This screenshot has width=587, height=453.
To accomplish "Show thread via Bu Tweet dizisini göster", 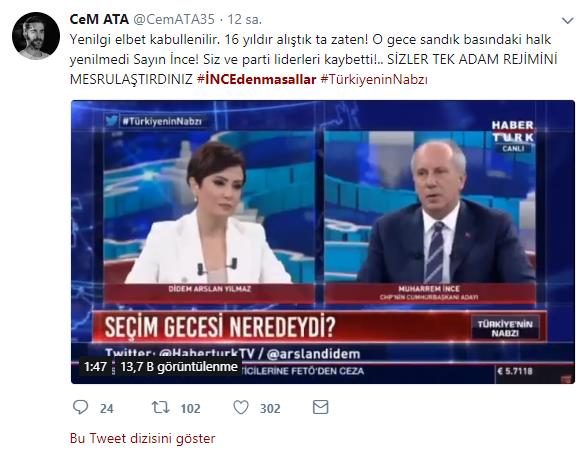I will point(142,438).
